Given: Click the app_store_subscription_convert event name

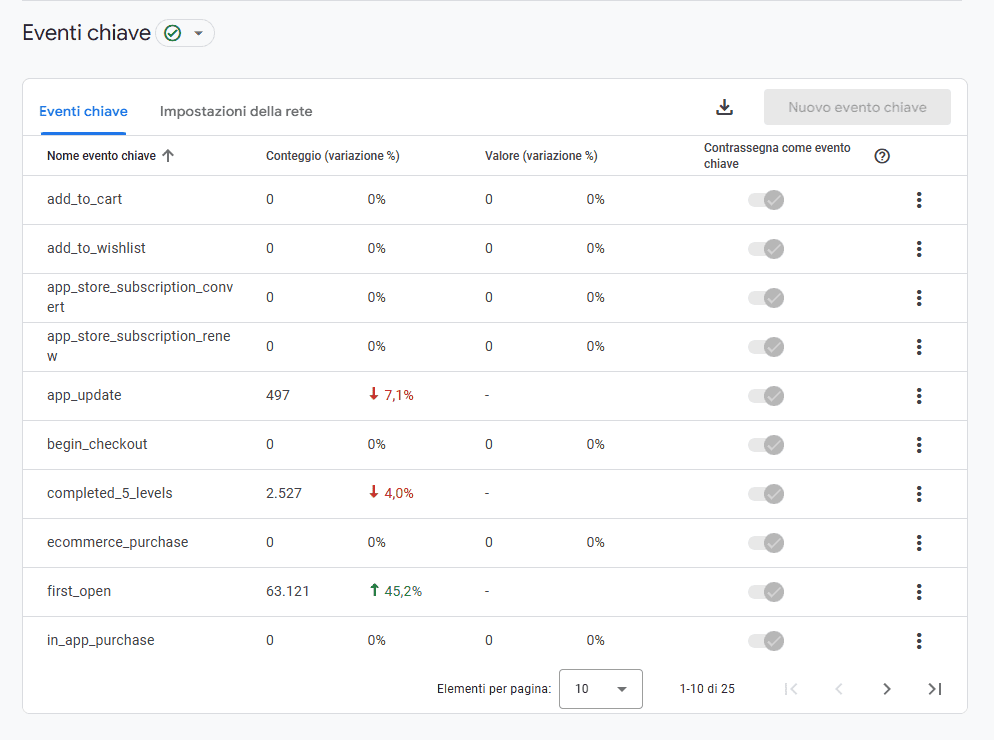Looking at the screenshot, I should [x=140, y=297].
